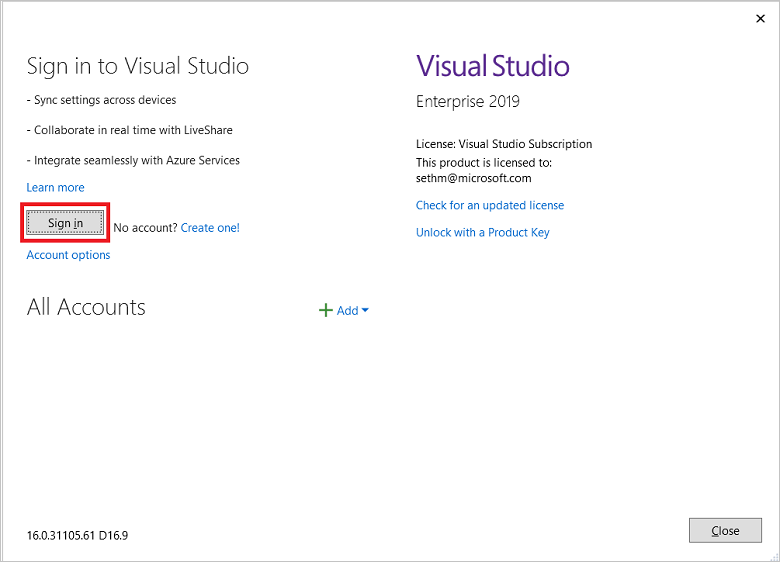Image resolution: width=780 pixels, height=562 pixels.
Task: Click the purple Visual Studio logo text
Action: click(492, 67)
